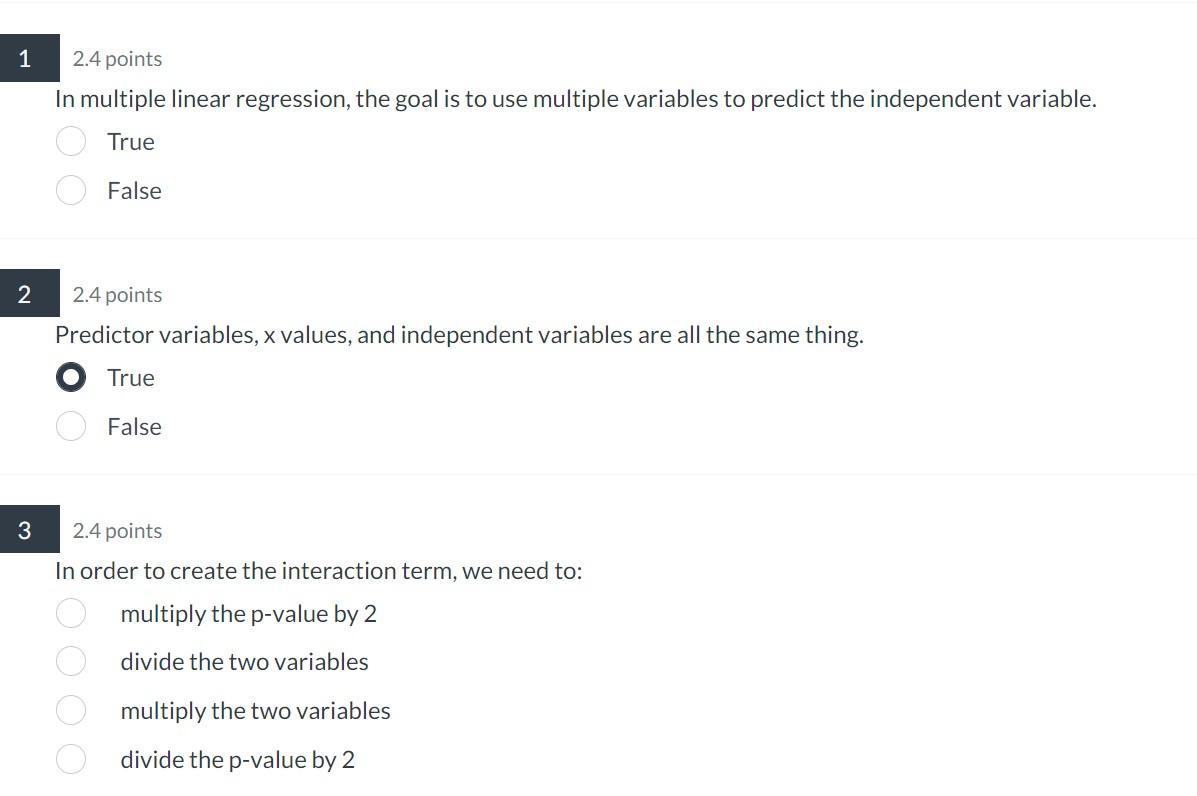The image size is (1197, 796).
Task: Click the question 1 number badge
Action: 28,58
